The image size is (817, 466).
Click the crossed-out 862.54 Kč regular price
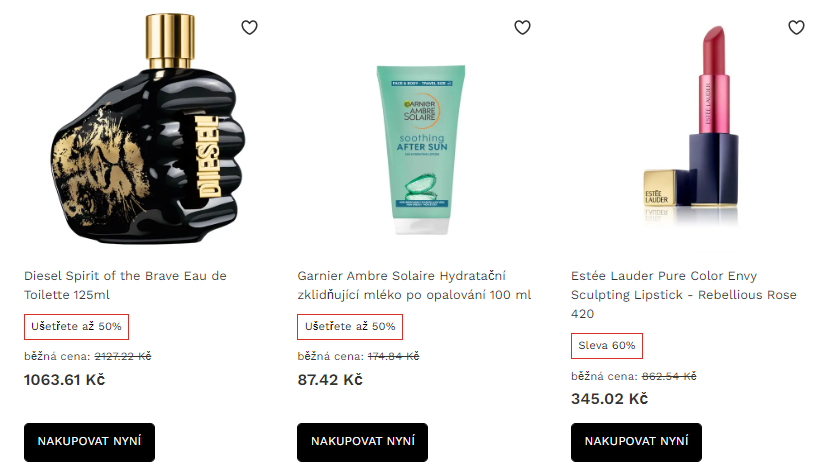pos(669,376)
